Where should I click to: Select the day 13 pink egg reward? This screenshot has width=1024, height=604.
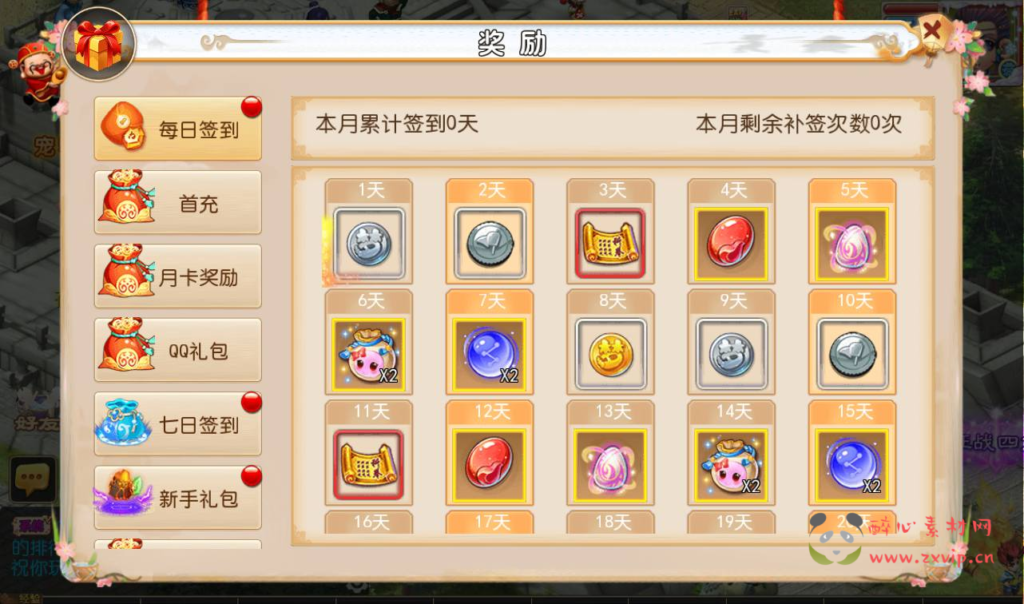pyautogui.click(x=610, y=466)
